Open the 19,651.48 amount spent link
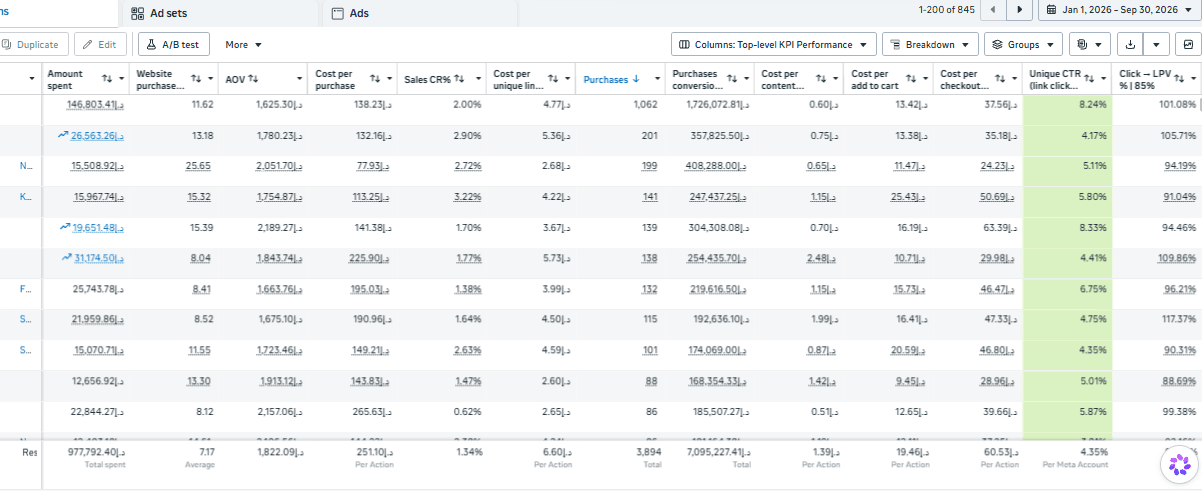Screen dimensions: 1202x491 coord(97,228)
